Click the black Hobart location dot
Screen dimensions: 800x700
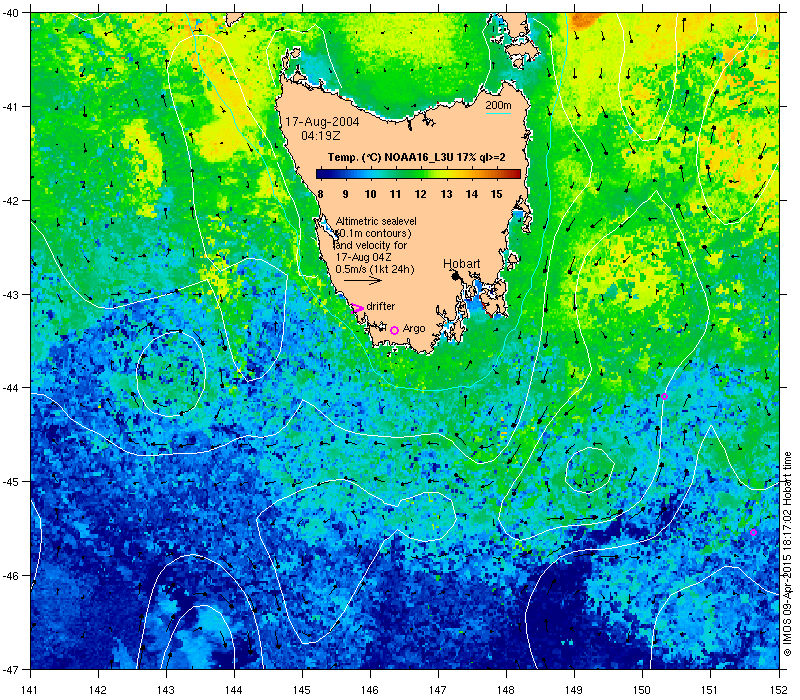(456, 276)
